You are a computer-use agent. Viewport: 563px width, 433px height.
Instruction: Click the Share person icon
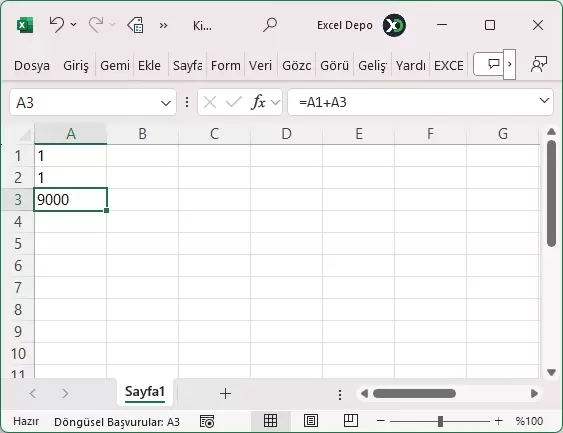539,65
